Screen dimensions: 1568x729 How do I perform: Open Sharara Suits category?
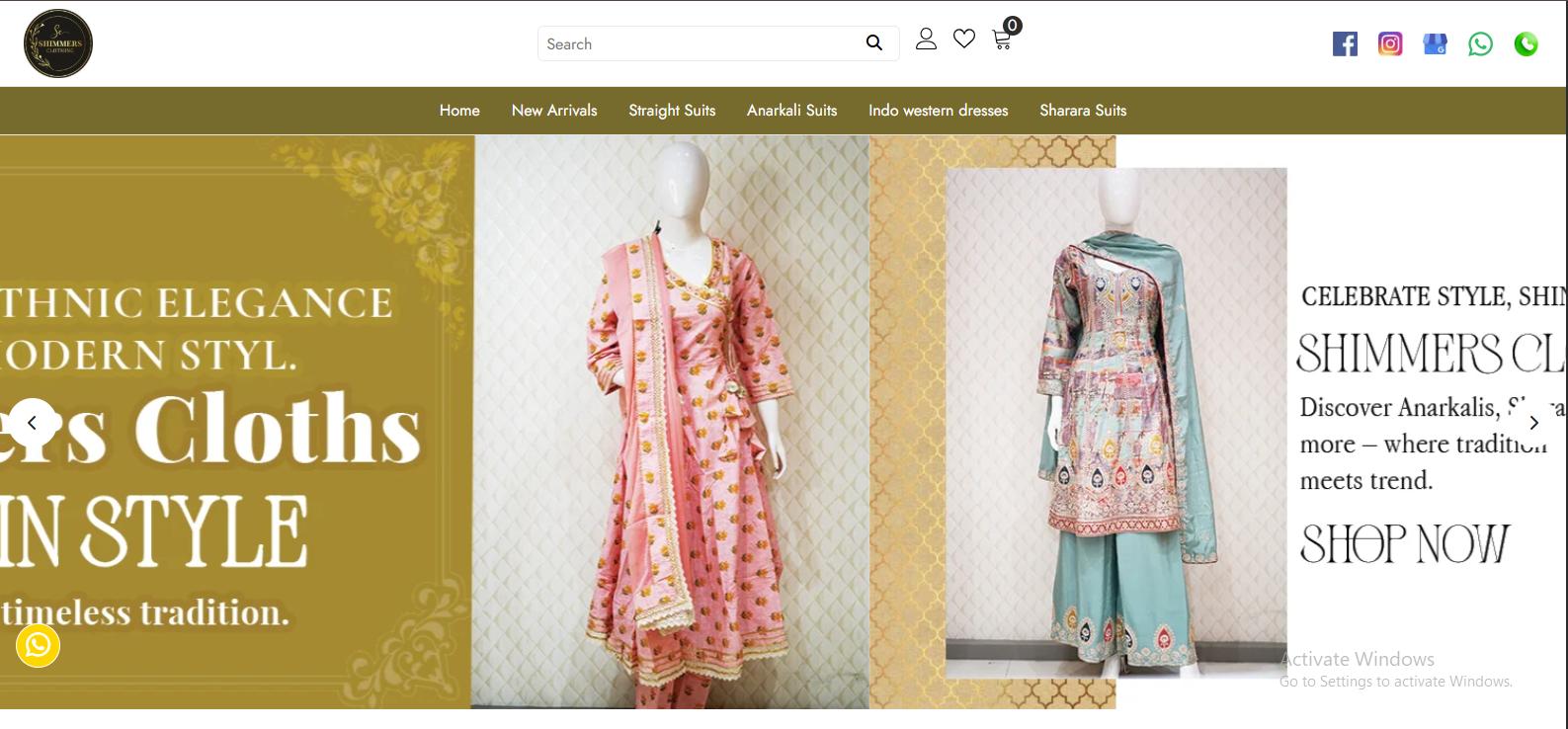(x=1083, y=111)
